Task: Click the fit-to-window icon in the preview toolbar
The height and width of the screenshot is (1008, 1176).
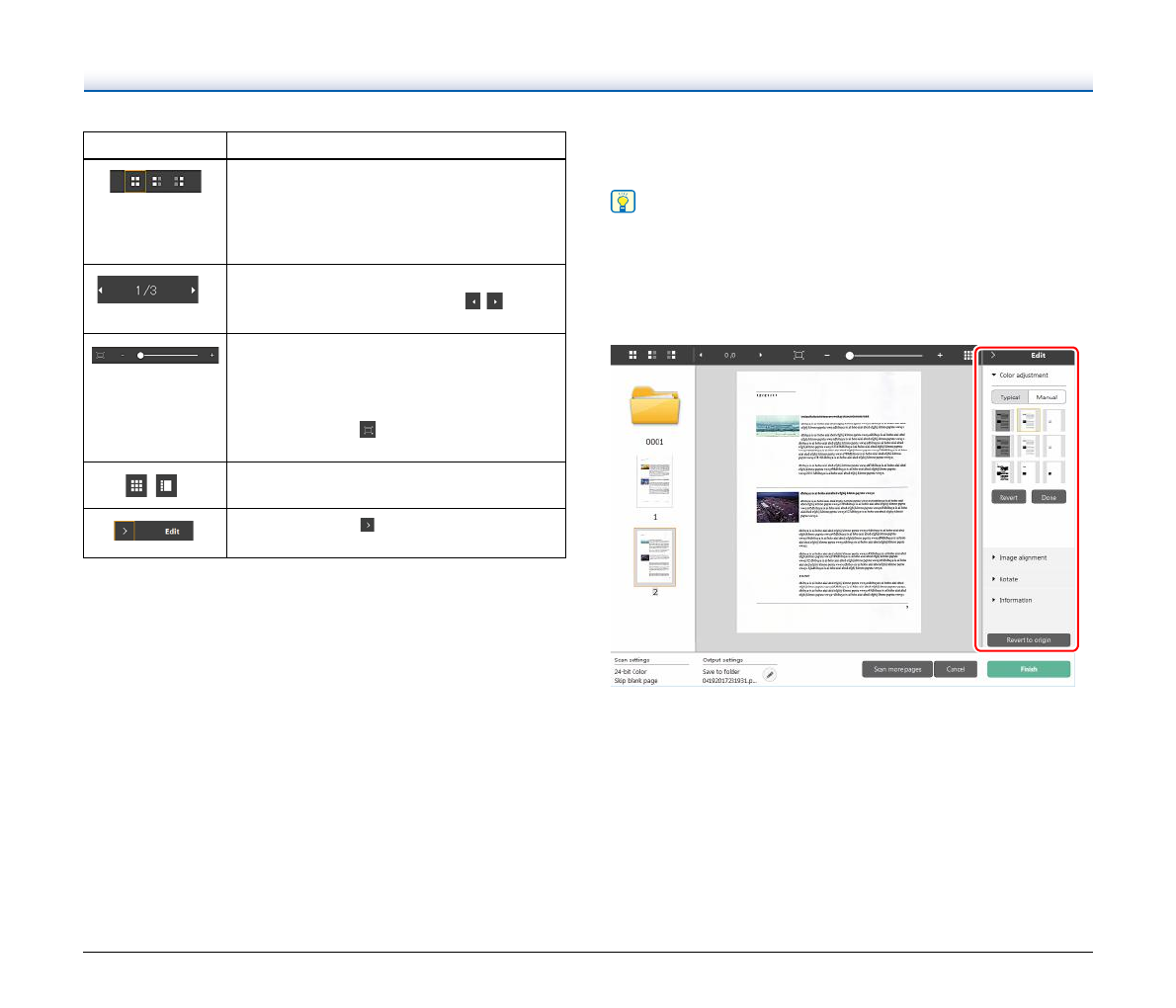Action: click(798, 355)
